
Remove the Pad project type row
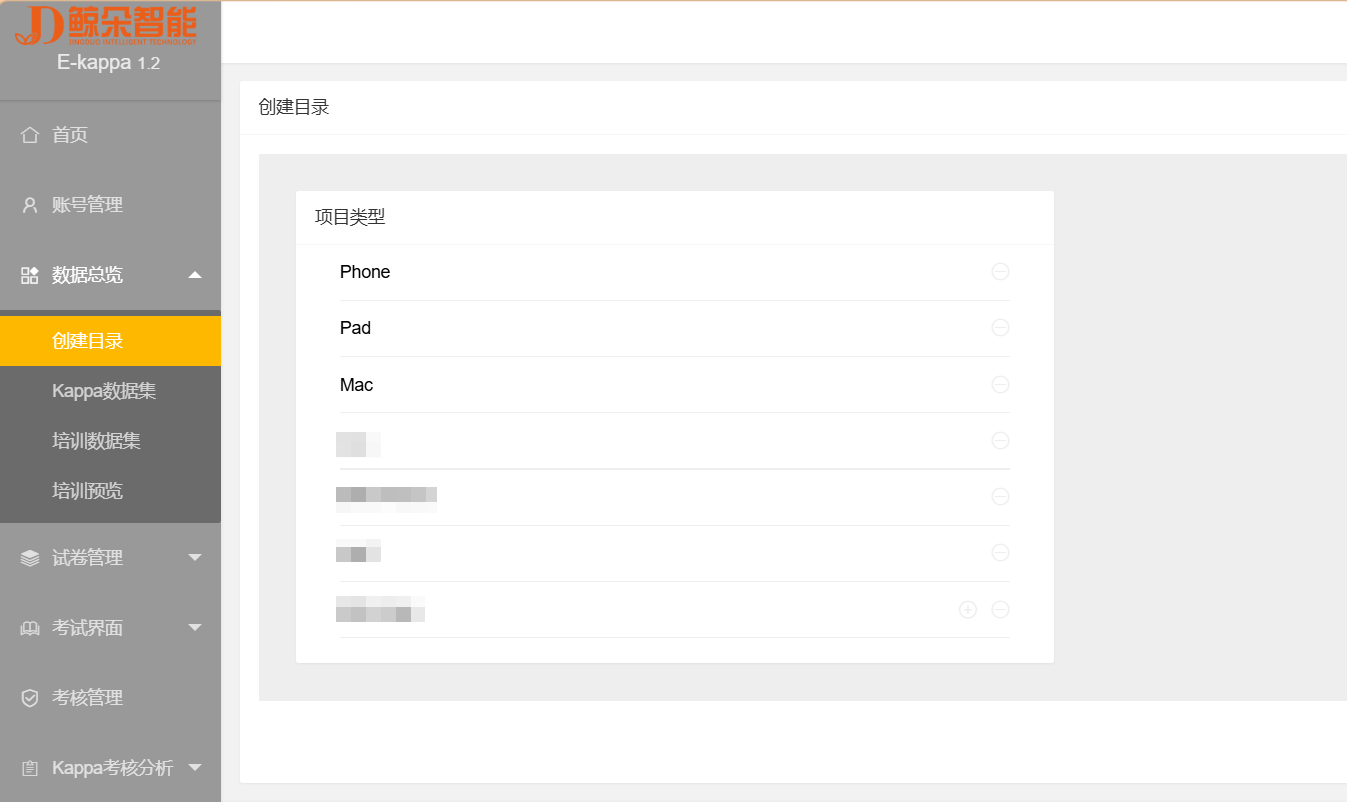tap(1000, 328)
